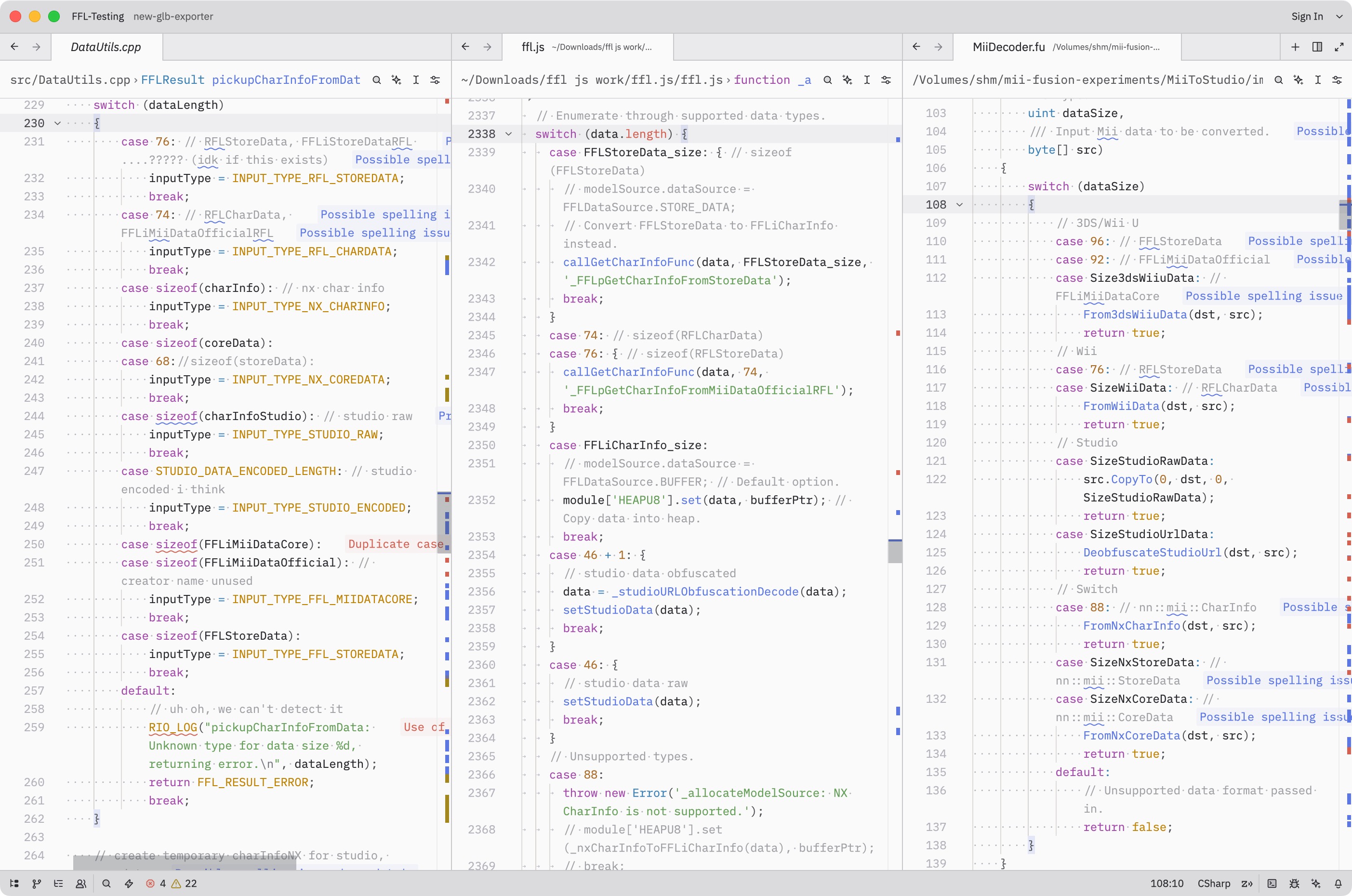Toggle the agent panel sparkle in status bar

(x=1316, y=883)
